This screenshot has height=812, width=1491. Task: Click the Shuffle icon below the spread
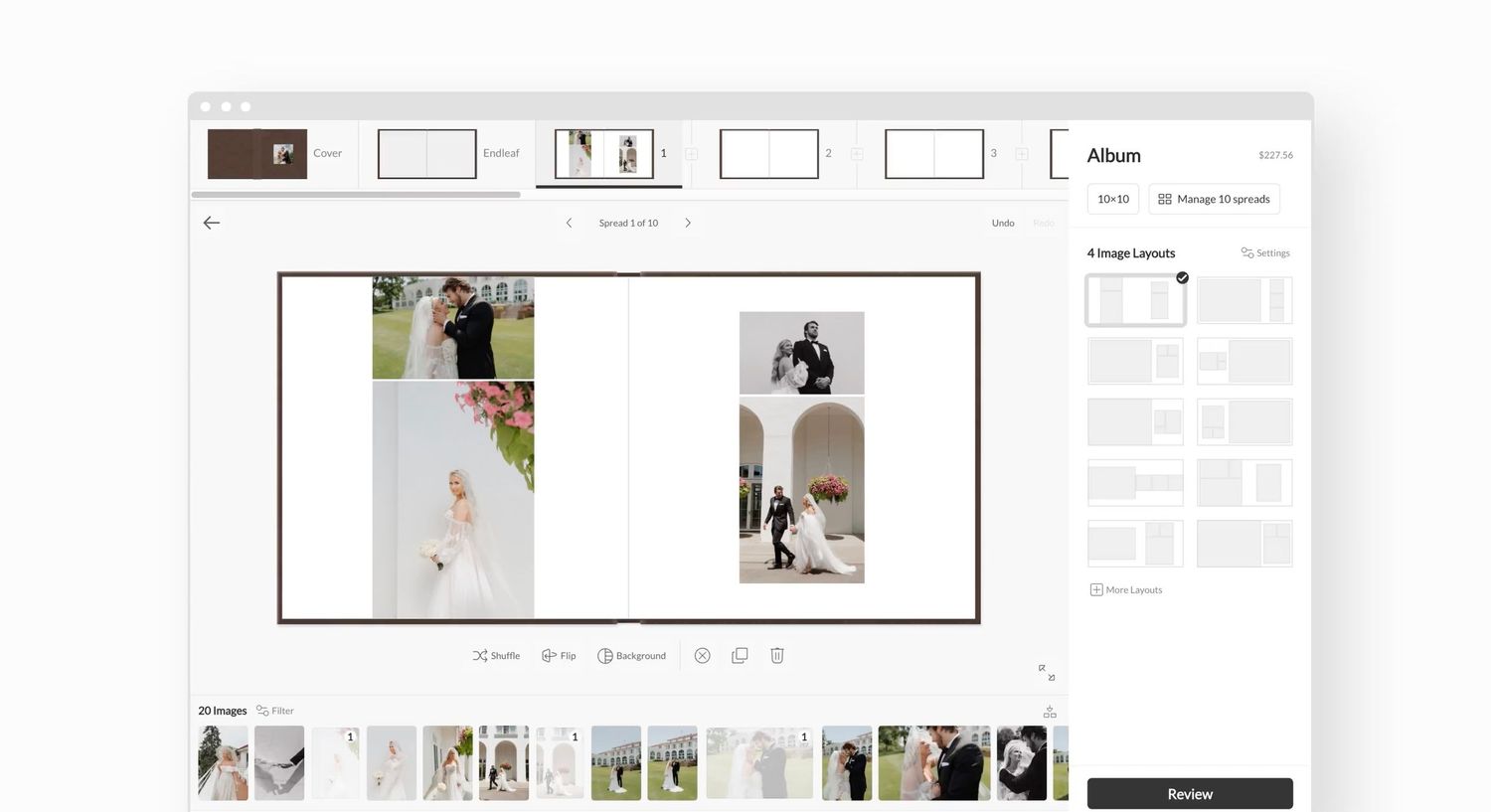[x=480, y=656]
